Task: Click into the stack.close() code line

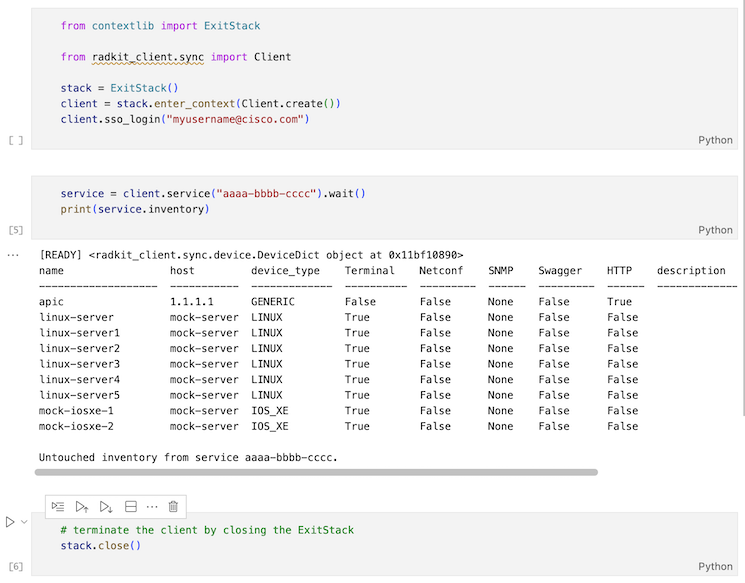Action: 101,545
